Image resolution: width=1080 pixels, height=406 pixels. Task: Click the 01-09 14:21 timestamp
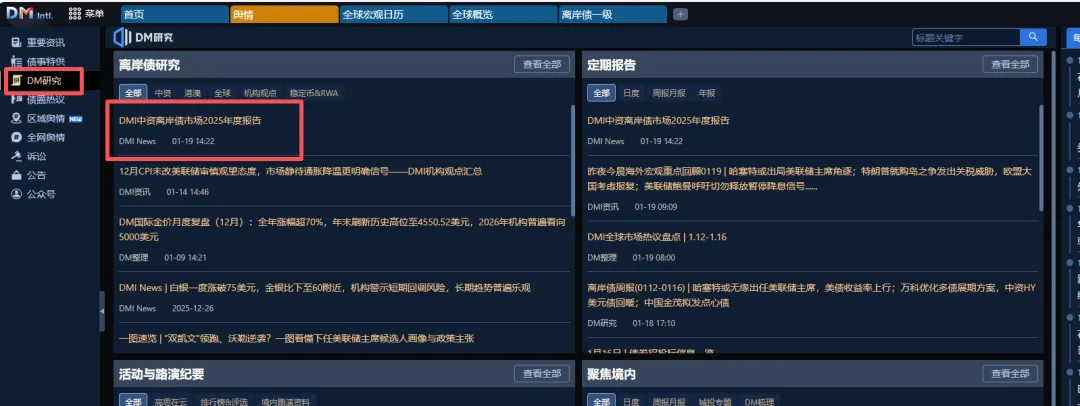[x=185, y=258]
